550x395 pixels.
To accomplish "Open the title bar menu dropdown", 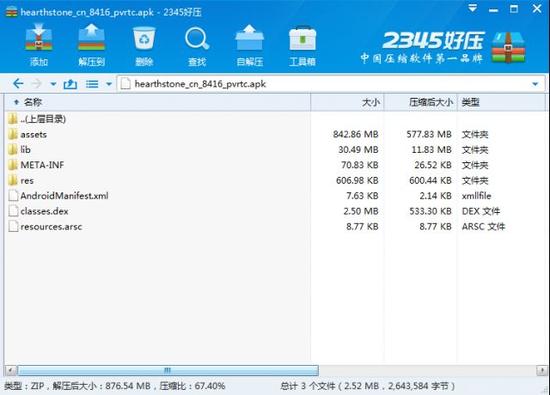I will click(472, 8).
